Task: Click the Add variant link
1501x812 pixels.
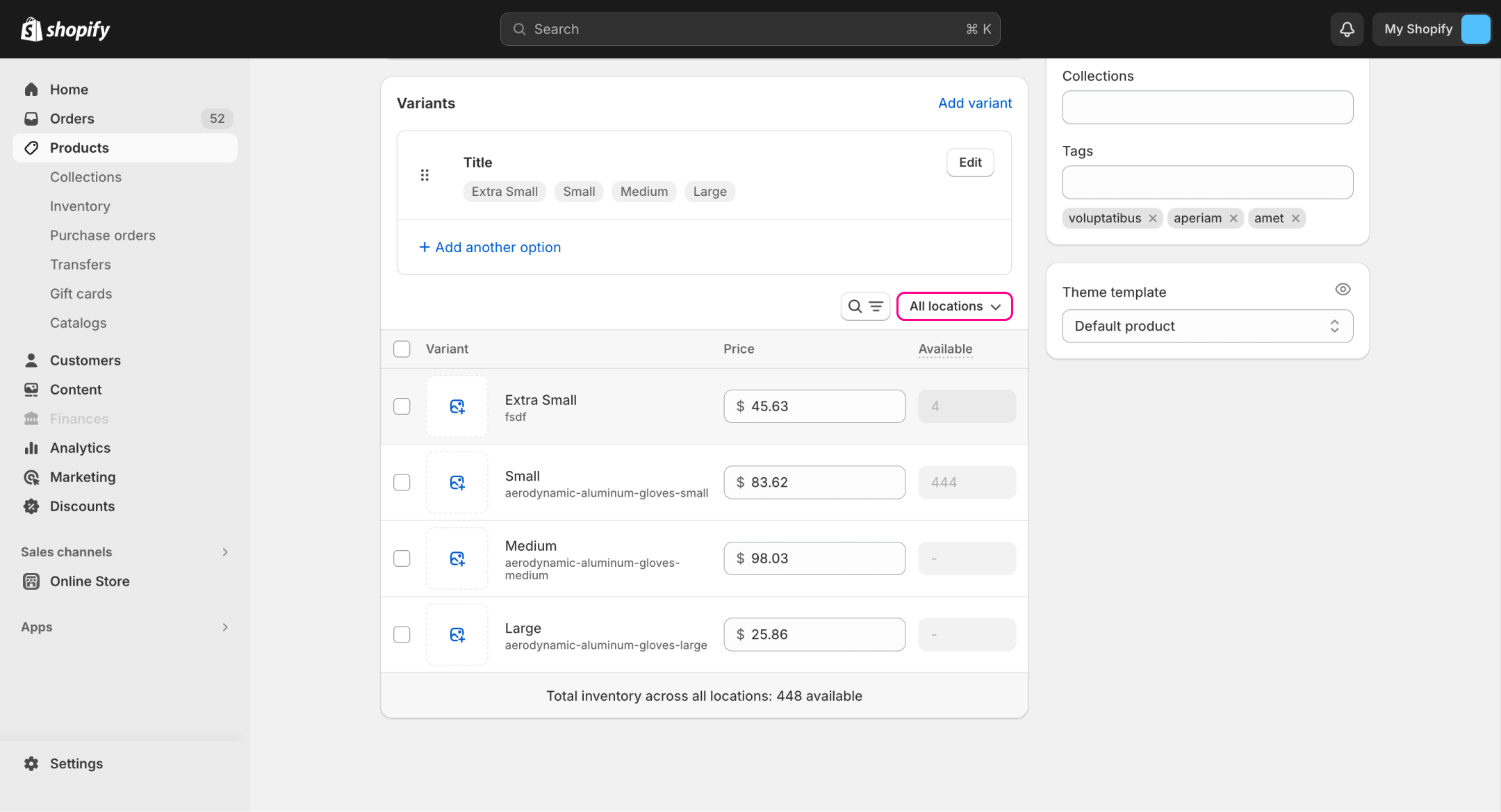Action: [x=974, y=103]
